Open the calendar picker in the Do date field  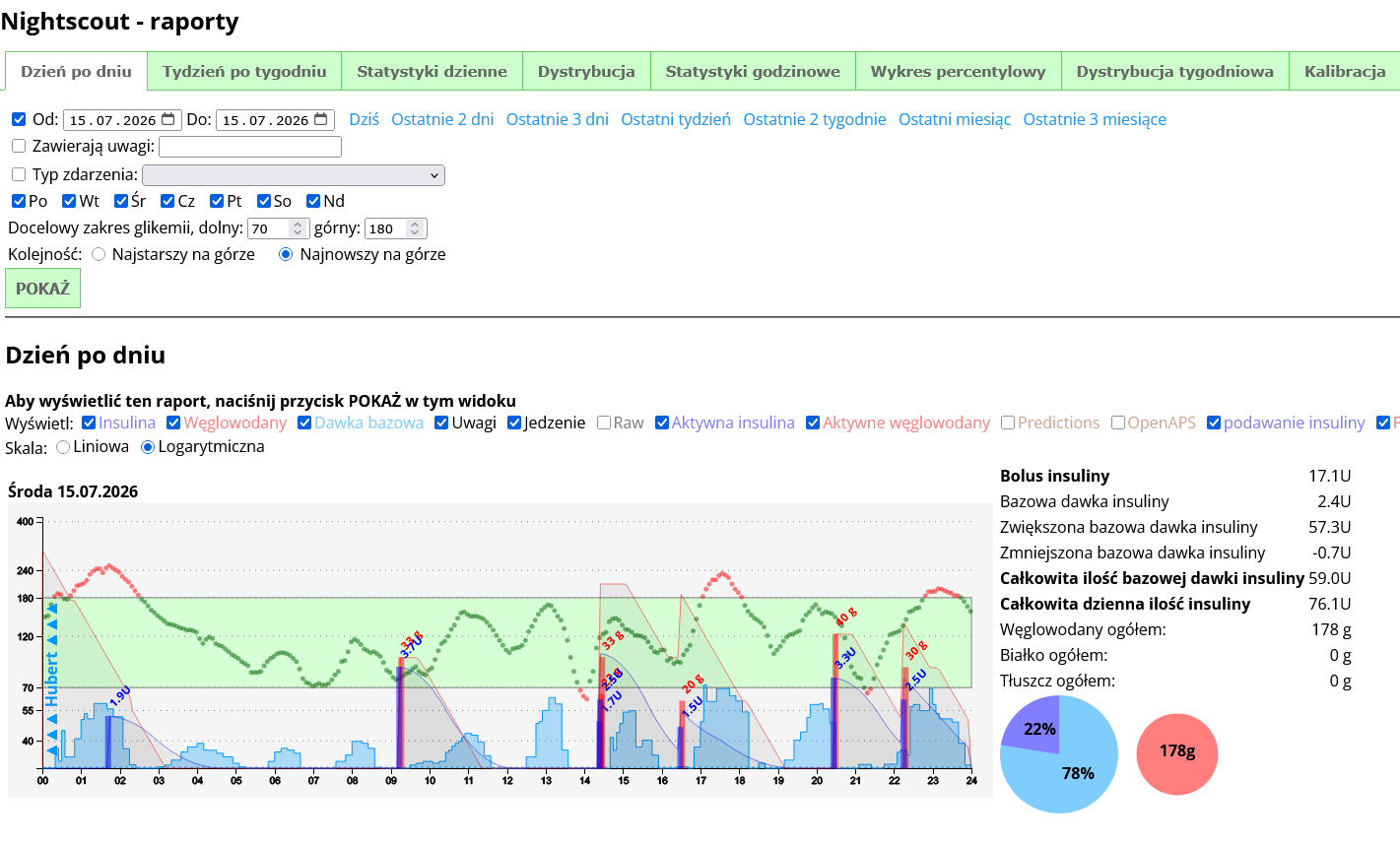coord(321,119)
